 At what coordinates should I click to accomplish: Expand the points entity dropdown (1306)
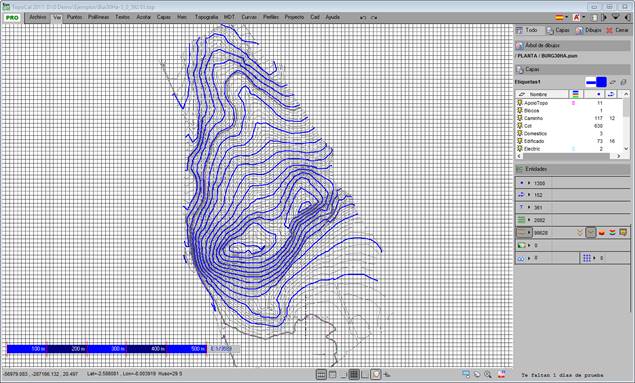coord(529,183)
